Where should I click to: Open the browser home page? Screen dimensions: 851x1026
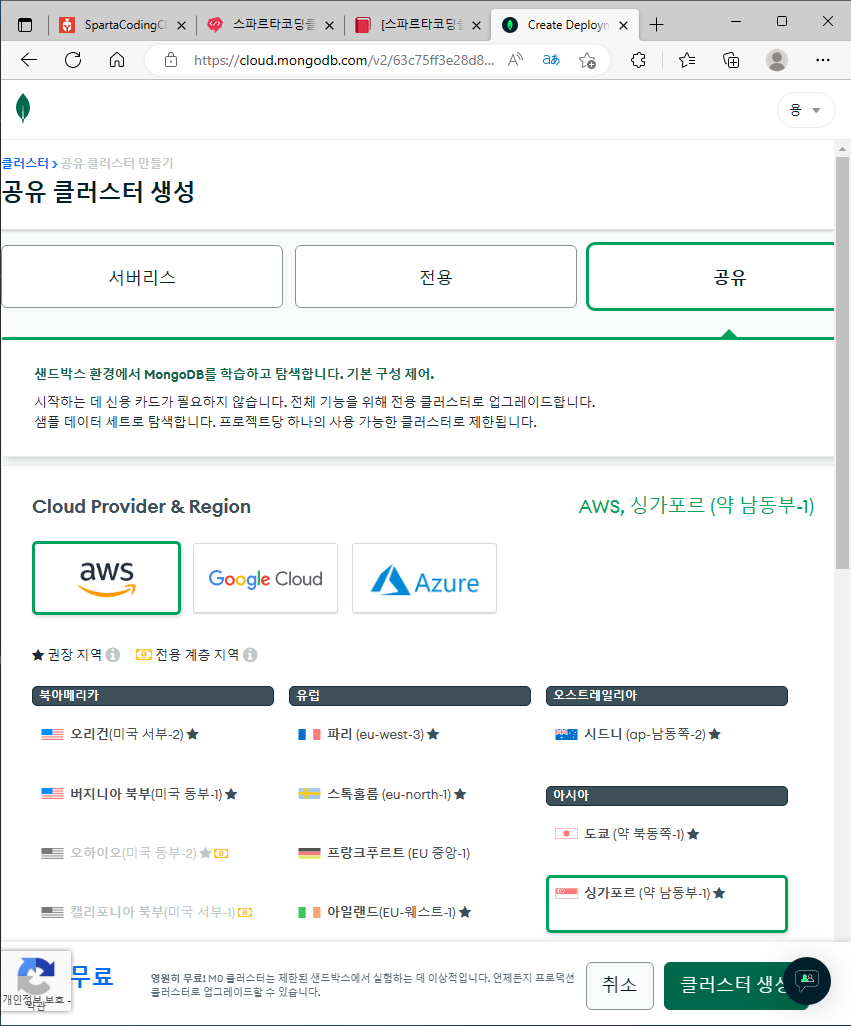click(117, 60)
